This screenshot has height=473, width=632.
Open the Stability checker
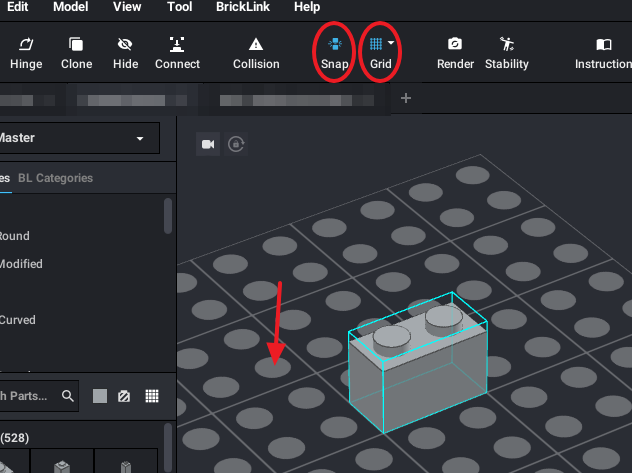click(507, 53)
